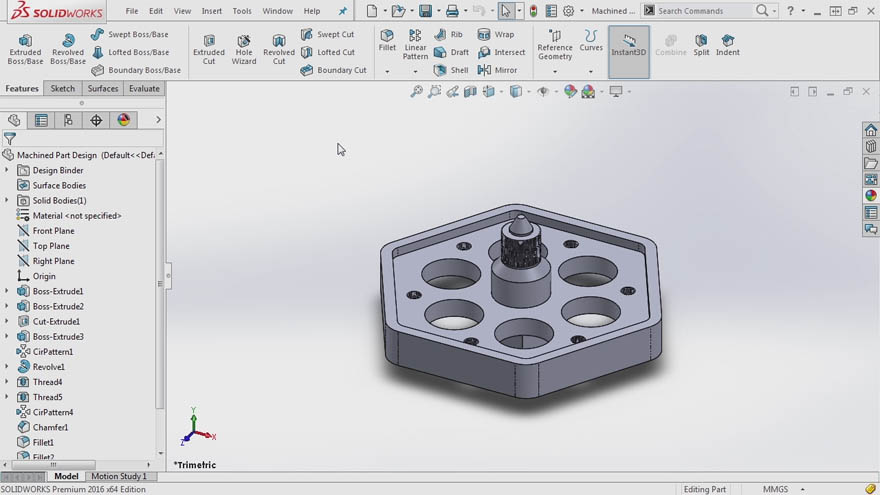Toggle the feature tree filter icon
This screenshot has height=495, width=880.
point(10,139)
